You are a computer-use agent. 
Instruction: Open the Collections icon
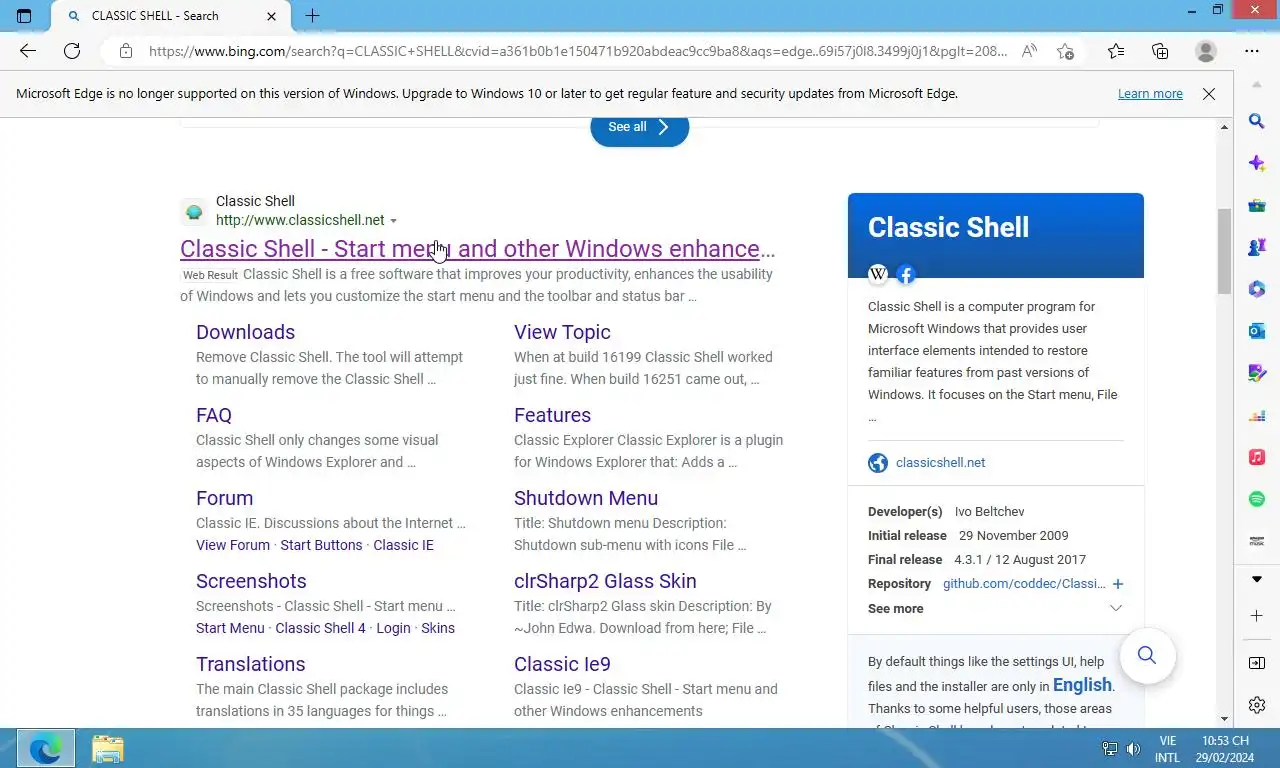(x=1160, y=51)
